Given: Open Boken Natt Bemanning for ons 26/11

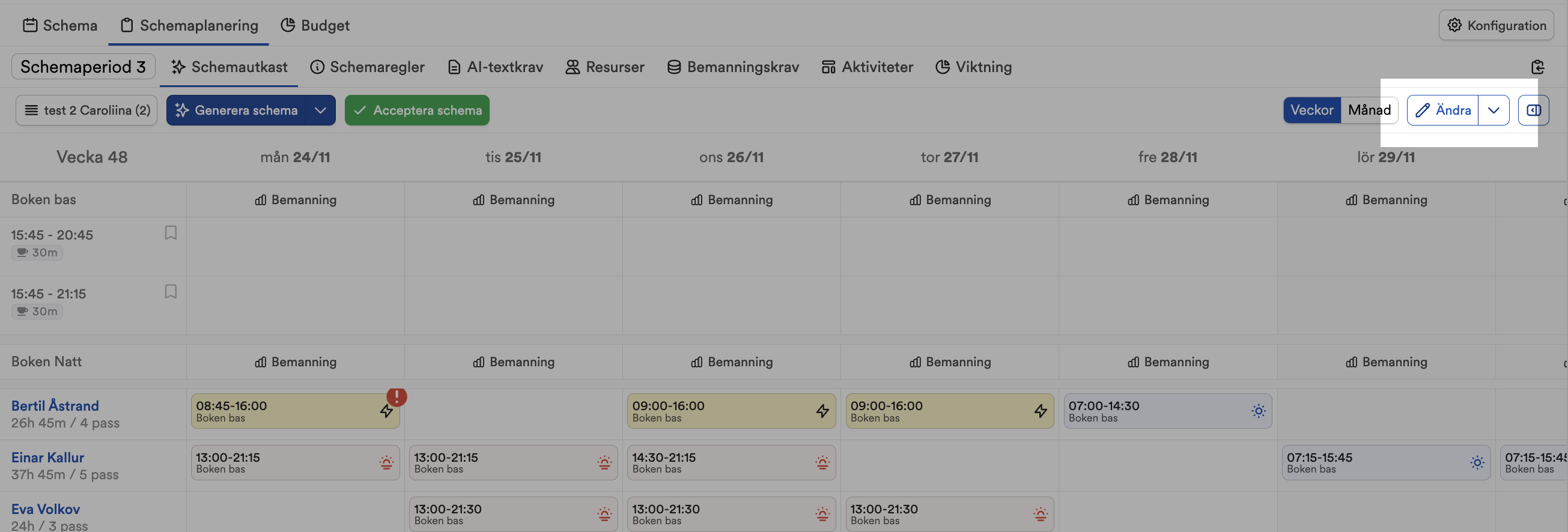Looking at the screenshot, I should (732, 361).
